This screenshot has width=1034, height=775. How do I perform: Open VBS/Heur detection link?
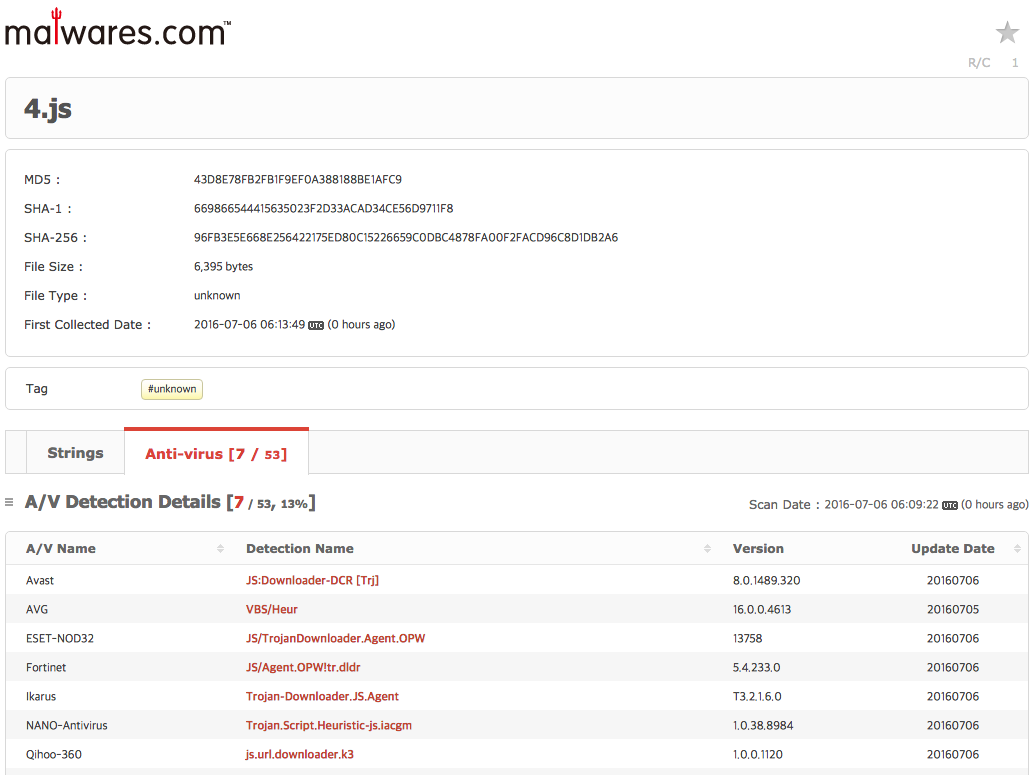[272, 609]
